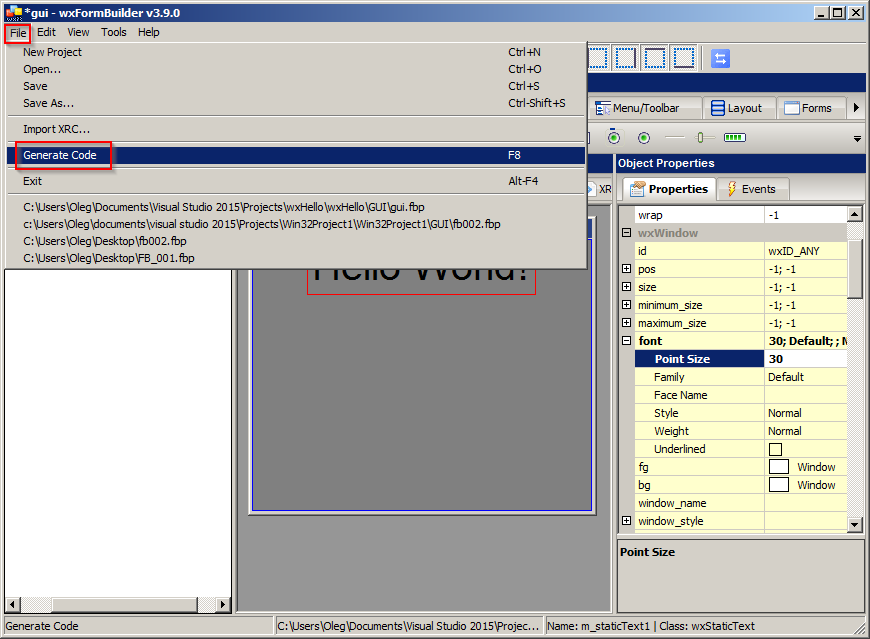The width and height of the screenshot is (870, 639).
Task: Collapse the font property
Action: pyautogui.click(x=626, y=341)
